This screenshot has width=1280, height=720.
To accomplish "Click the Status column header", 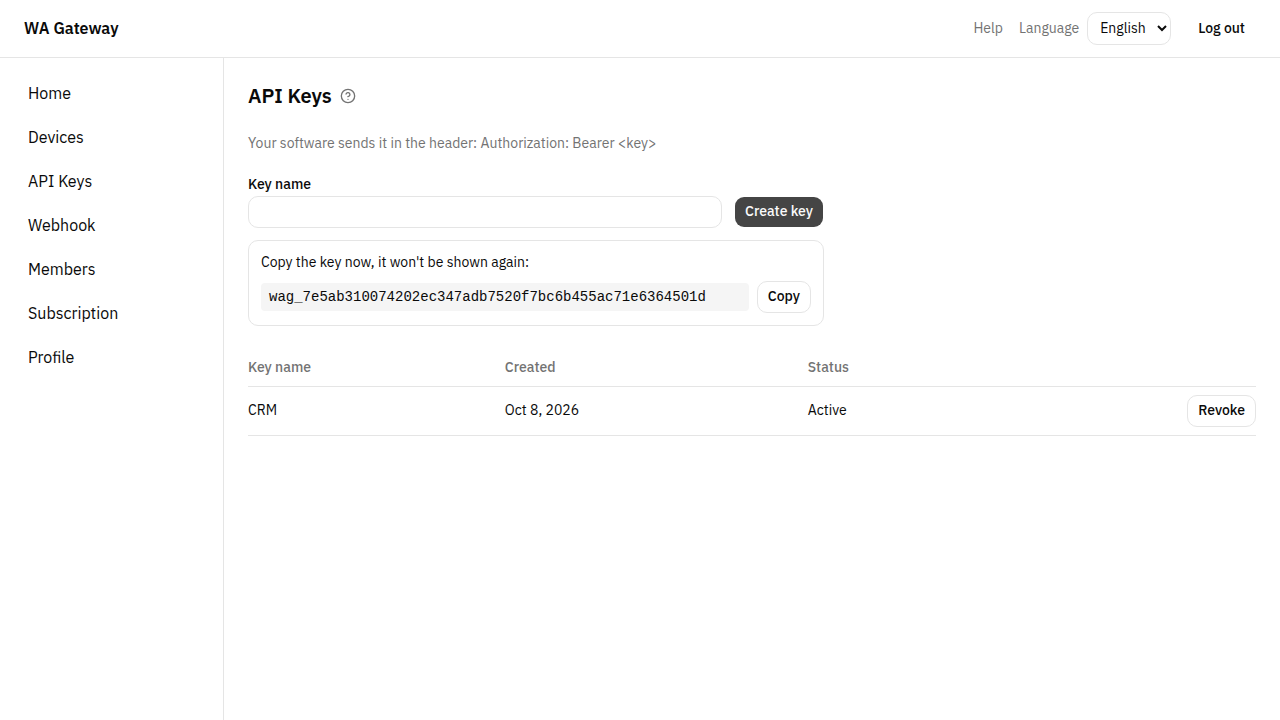I will click(x=828, y=367).
